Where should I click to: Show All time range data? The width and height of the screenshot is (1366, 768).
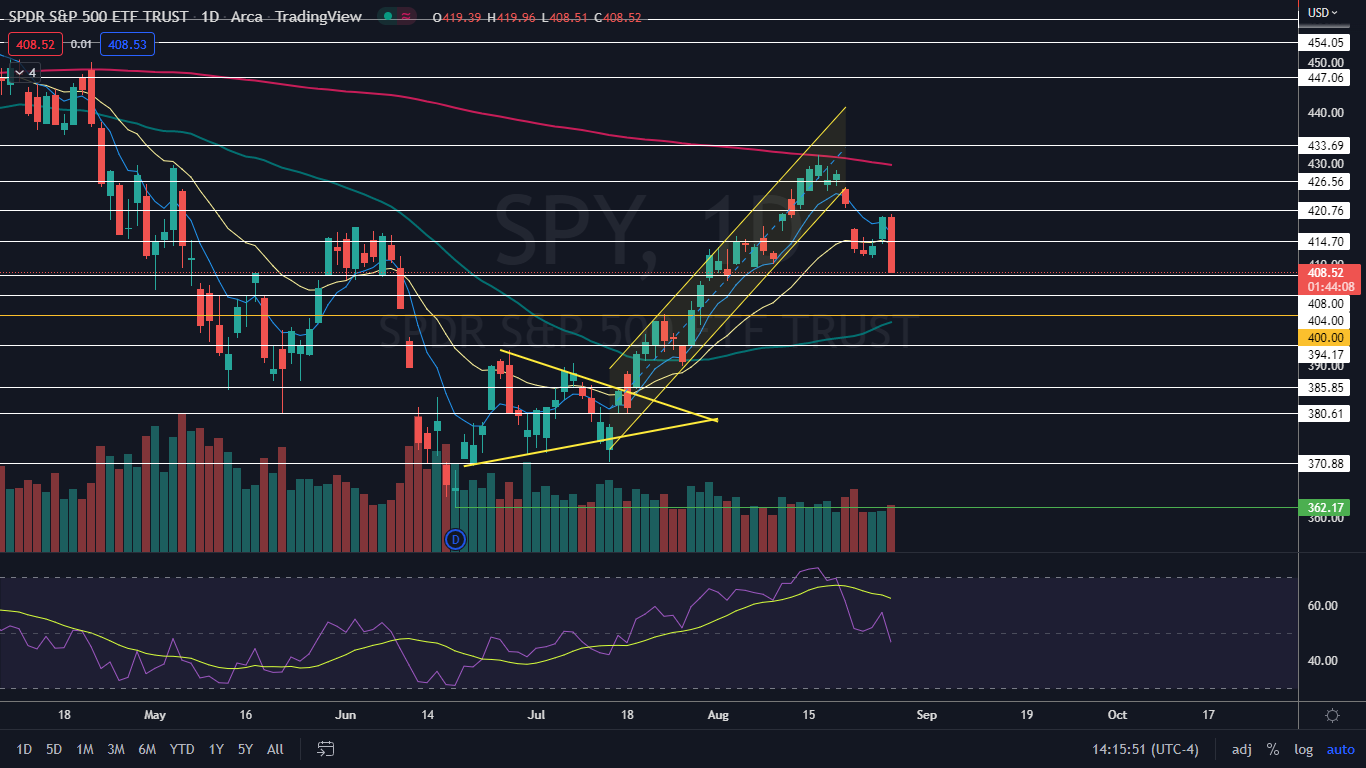(275, 749)
